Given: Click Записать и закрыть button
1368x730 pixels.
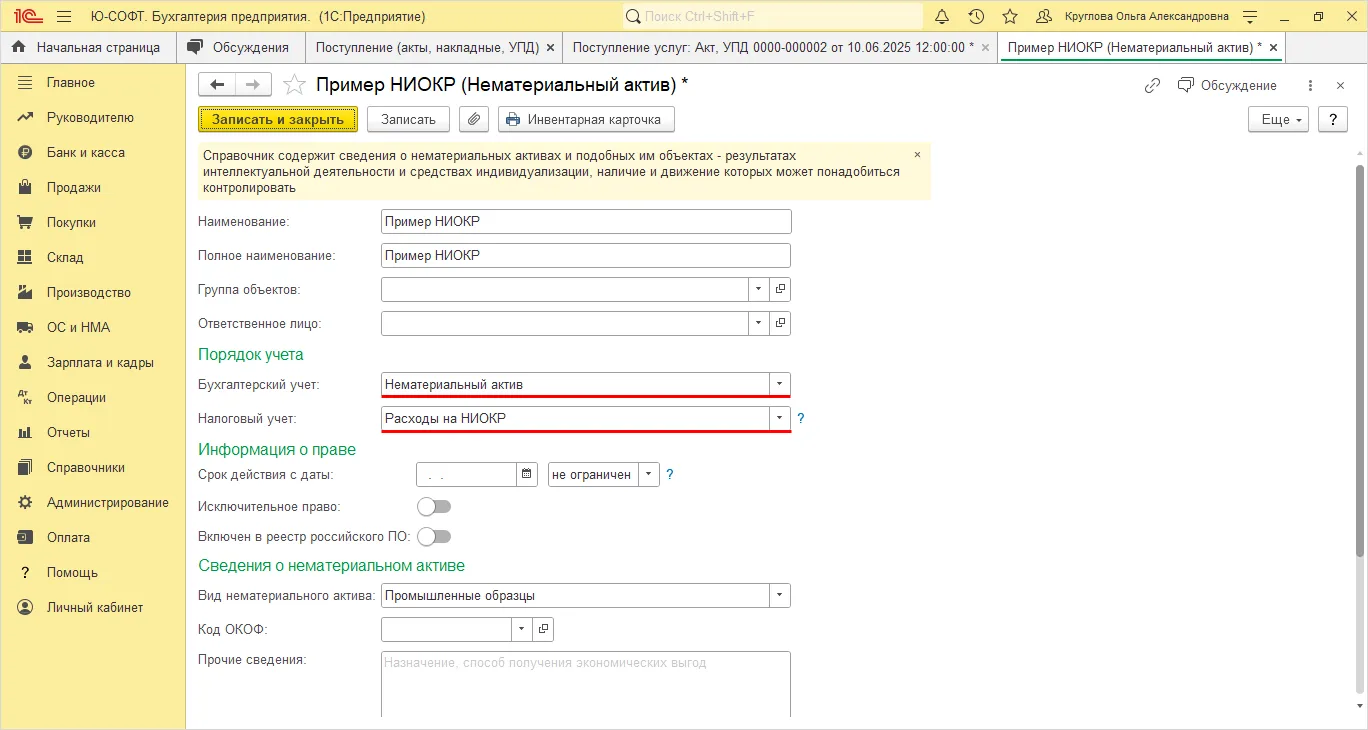Looking at the screenshot, I should (278, 119).
